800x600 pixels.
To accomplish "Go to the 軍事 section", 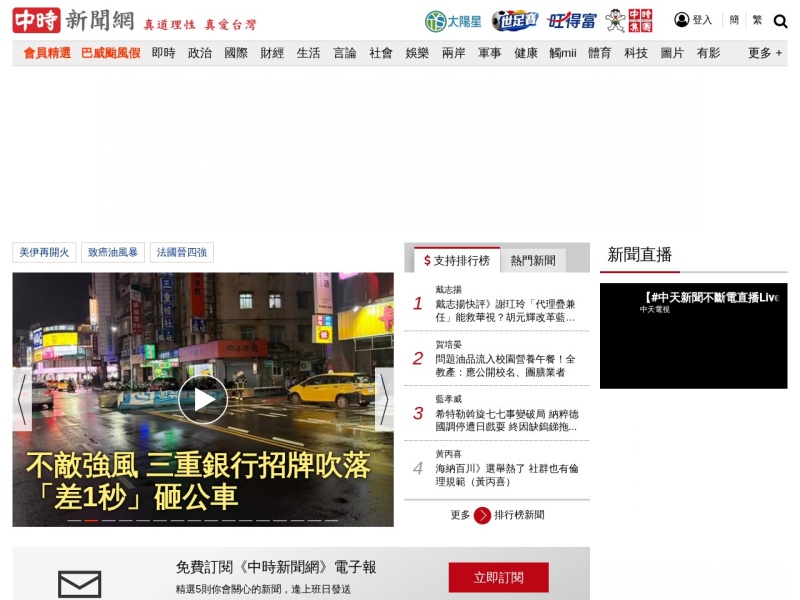I will click(x=489, y=53).
